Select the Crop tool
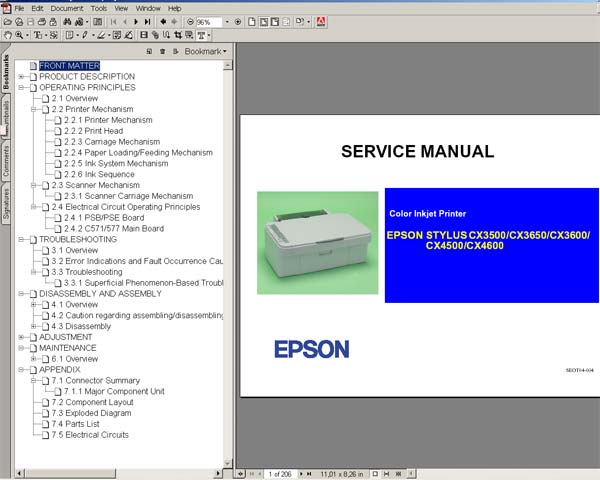This screenshot has height=480, width=600. pyautogui.click(x=178, y=36)
